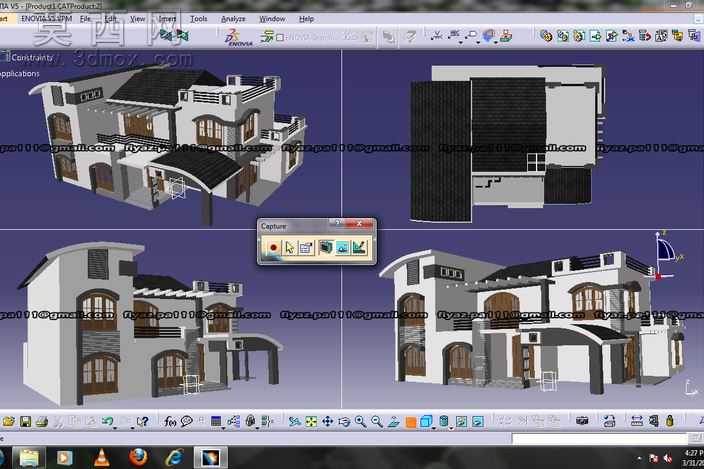Swap visible space toggle
Viewport: 704px width, 469px height.
tap(478, 421)
